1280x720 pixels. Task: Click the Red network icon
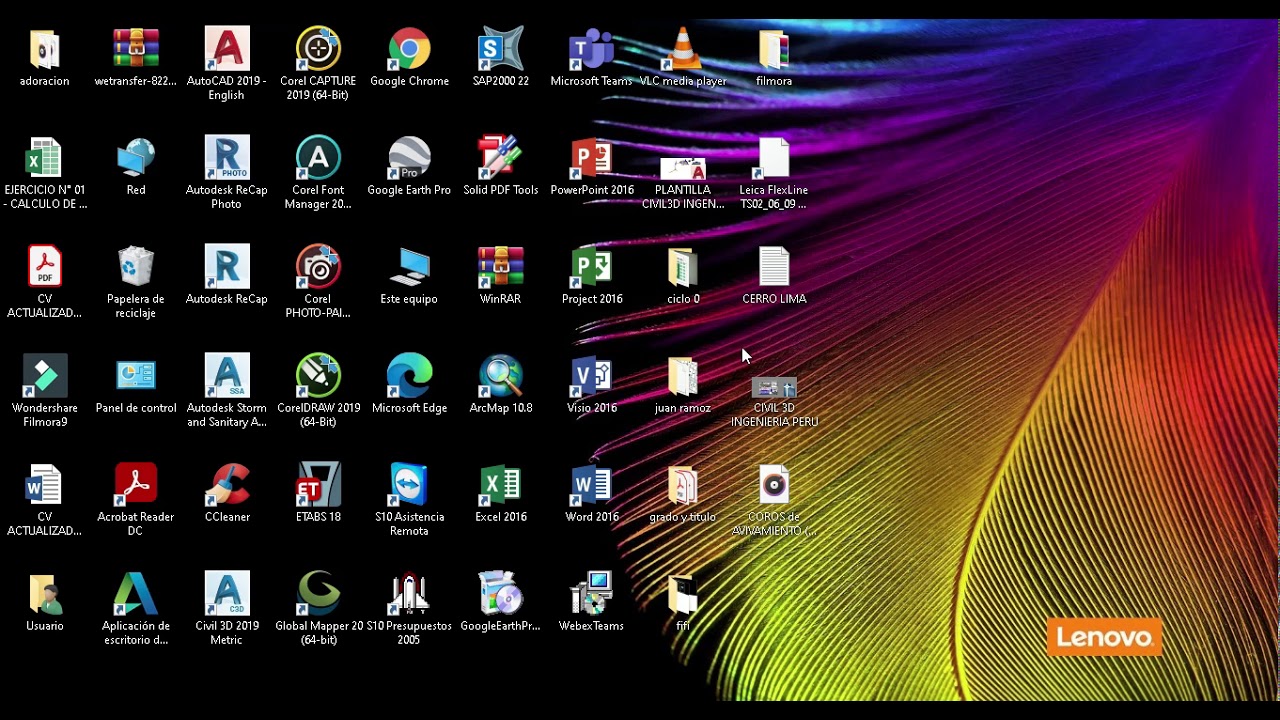(x=136, y=158)
